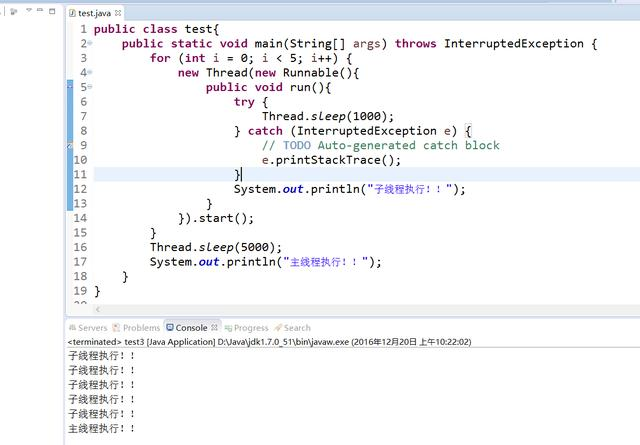Click the println "子线程执行" statement on line 12

[x=349, y=189]
